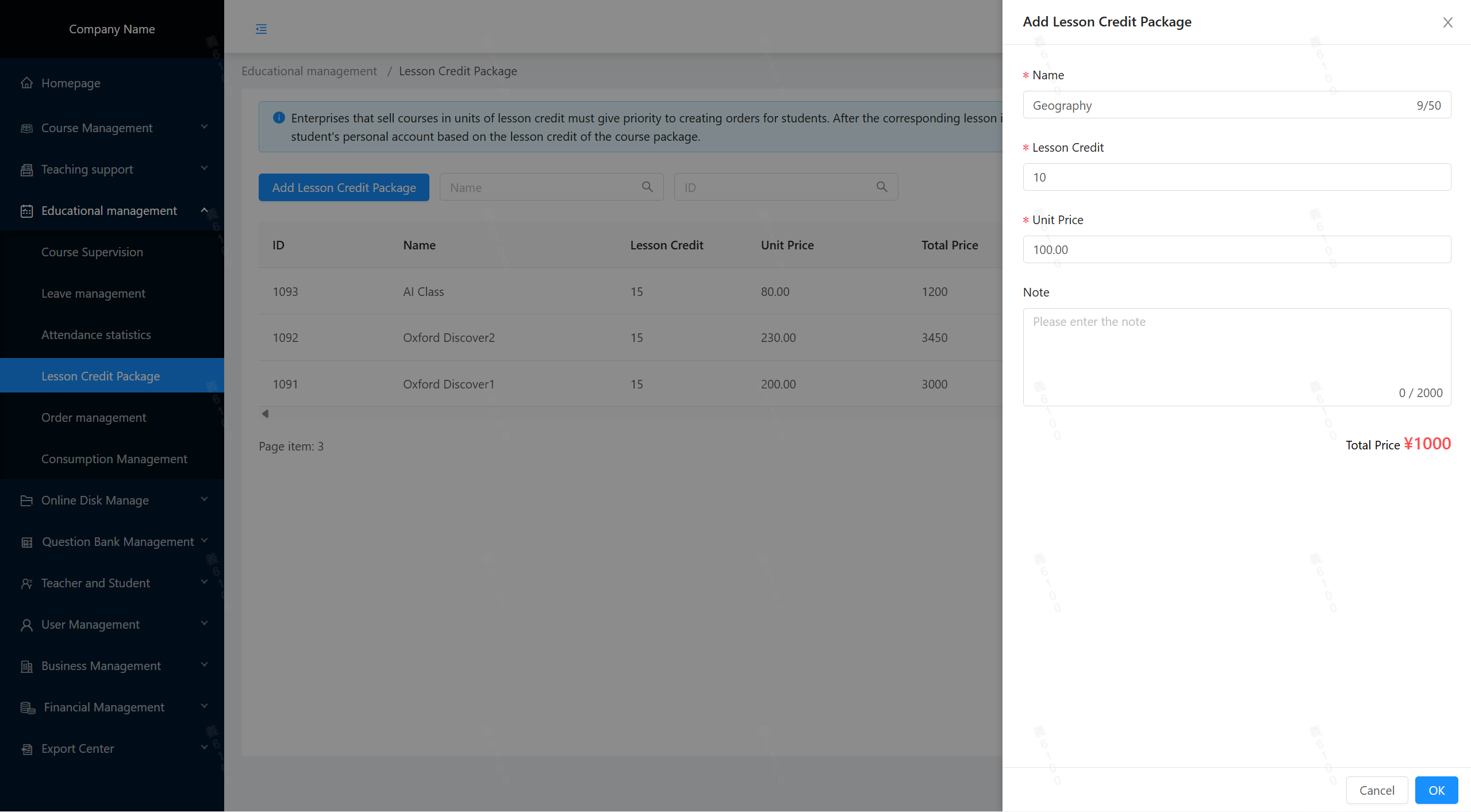Click the Homepage house icon
Viewport: 1471px width, 812px height.
point(26,83)
